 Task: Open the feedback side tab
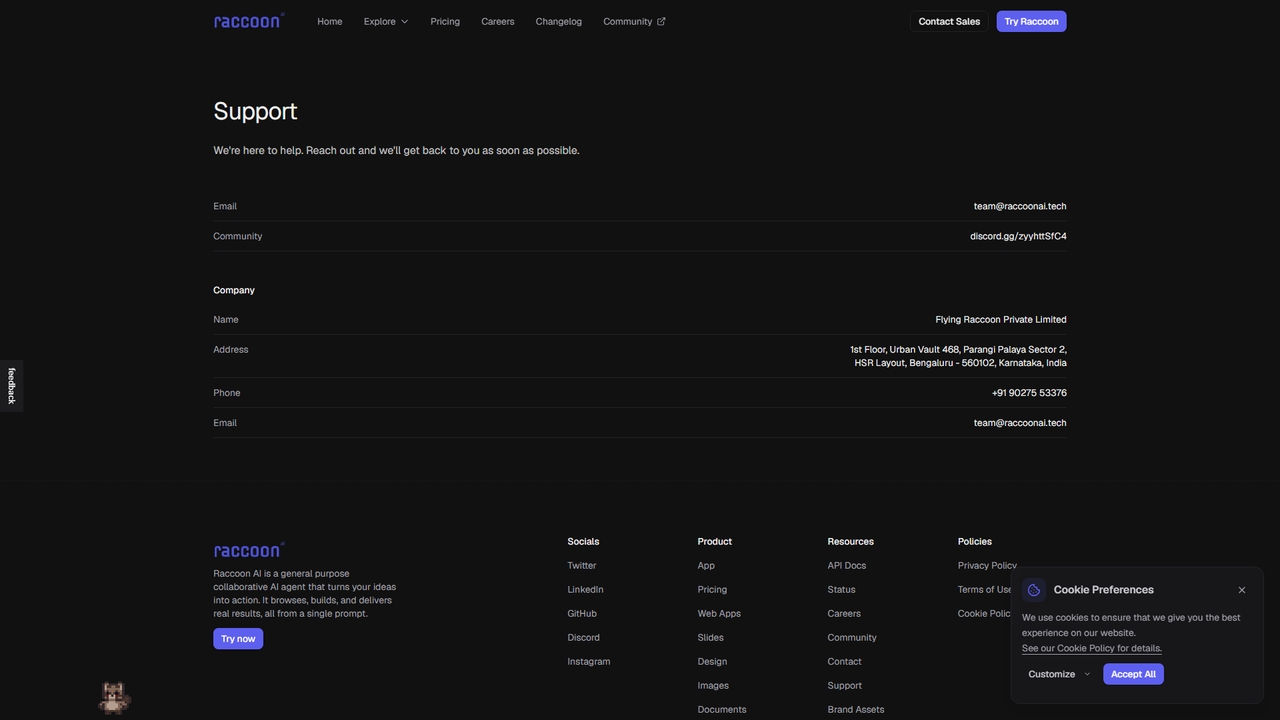pyautogui.click(x=11, y=386)
